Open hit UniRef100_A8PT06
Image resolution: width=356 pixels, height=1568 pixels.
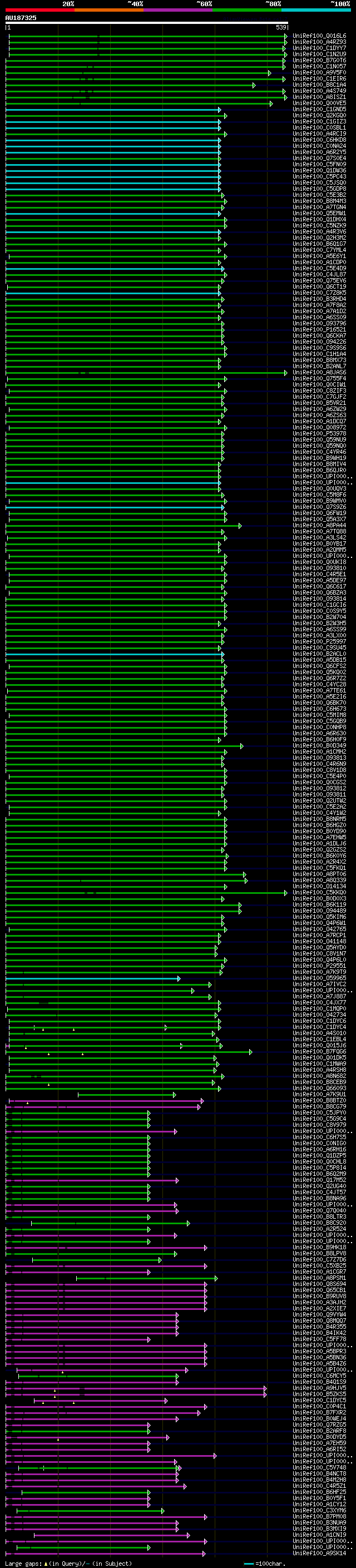319,875
